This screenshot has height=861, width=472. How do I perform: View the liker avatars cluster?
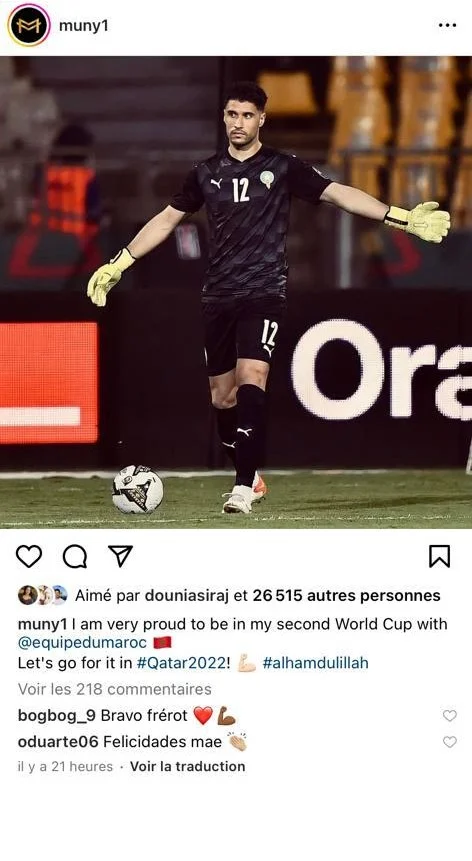click(43, 595)
